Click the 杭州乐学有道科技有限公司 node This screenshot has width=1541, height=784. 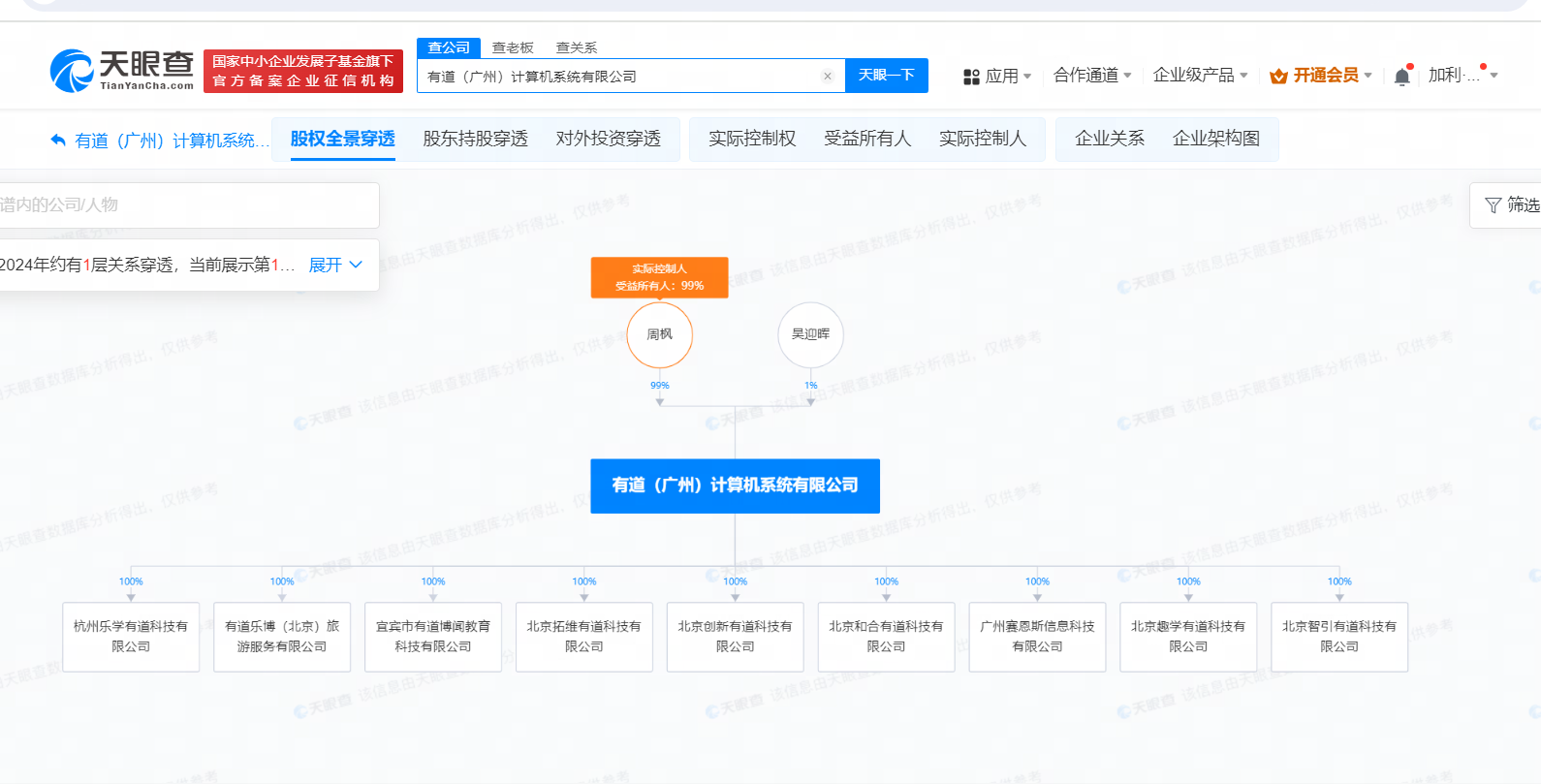coord(131,637)
